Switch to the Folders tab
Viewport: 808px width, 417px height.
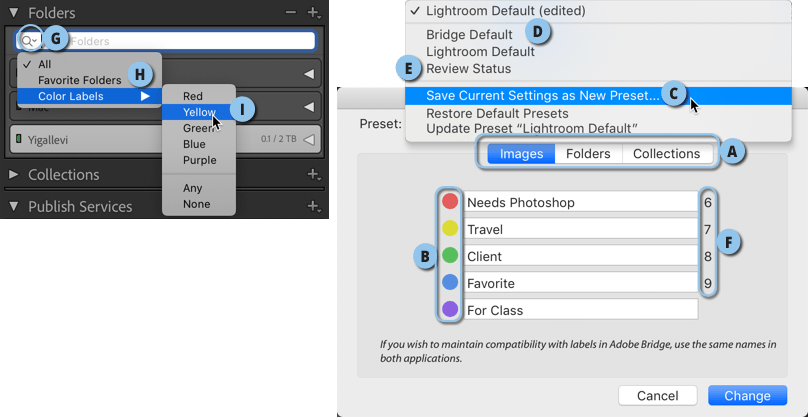point(588,154)
